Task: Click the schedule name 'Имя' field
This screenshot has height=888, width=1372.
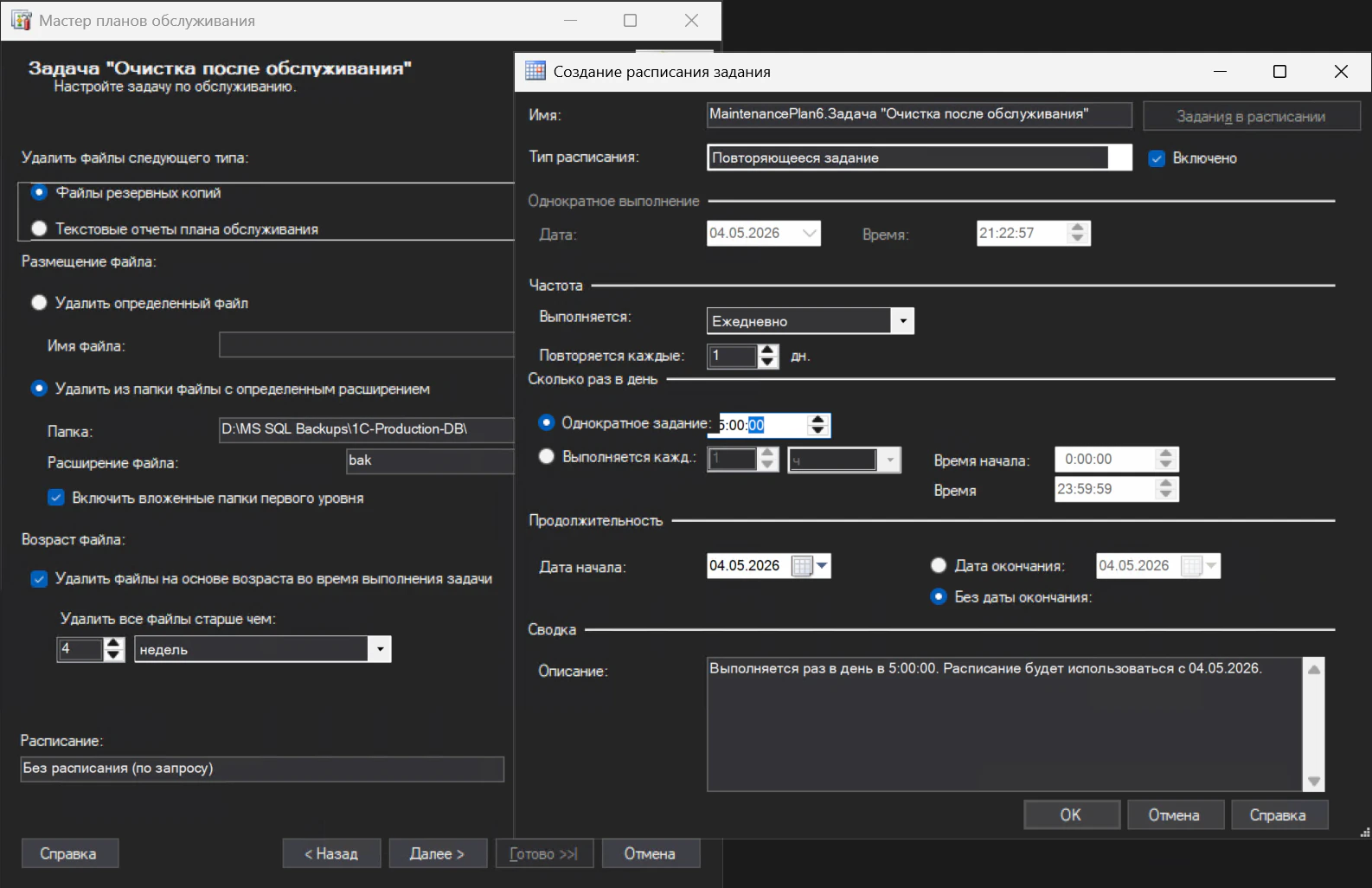Action: tap(920, 114)
